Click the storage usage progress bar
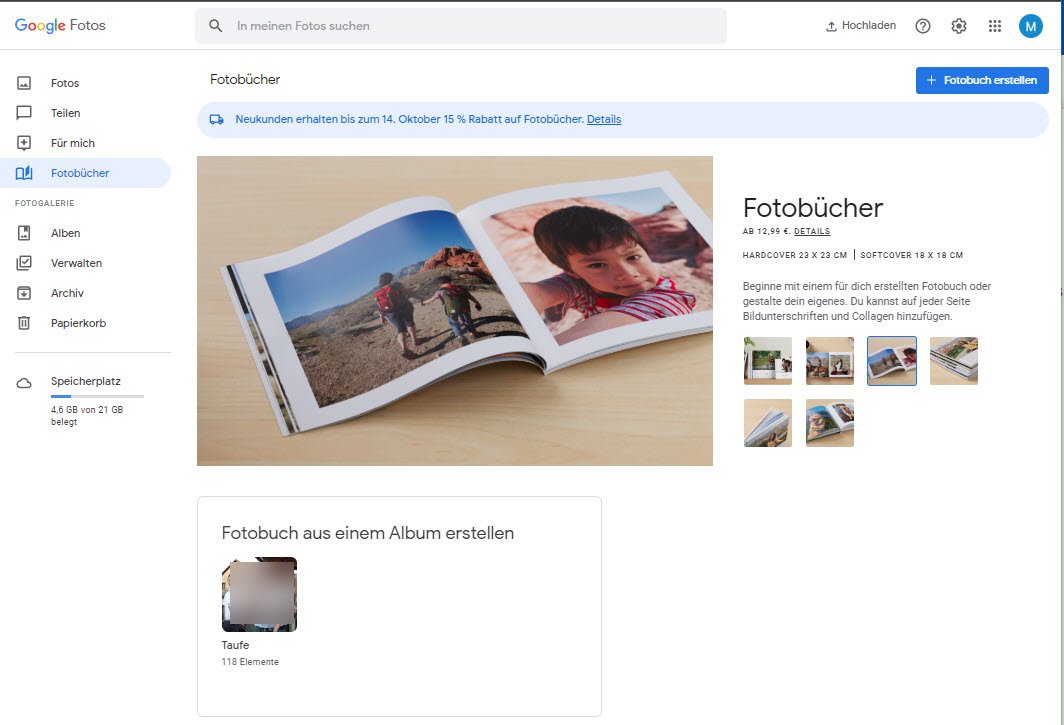Image resolution: width=1064 pixels, height=725 pixels. coord(97,396)
